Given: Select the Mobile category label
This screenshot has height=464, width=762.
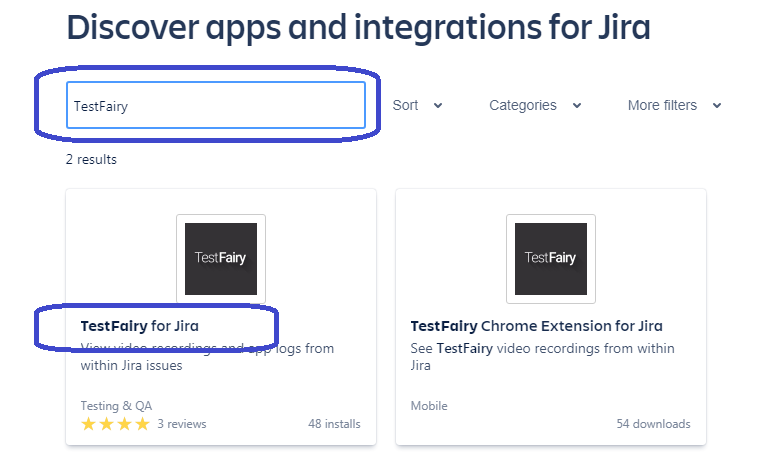Looking at the screenshot, I should (x=429, y=406).
